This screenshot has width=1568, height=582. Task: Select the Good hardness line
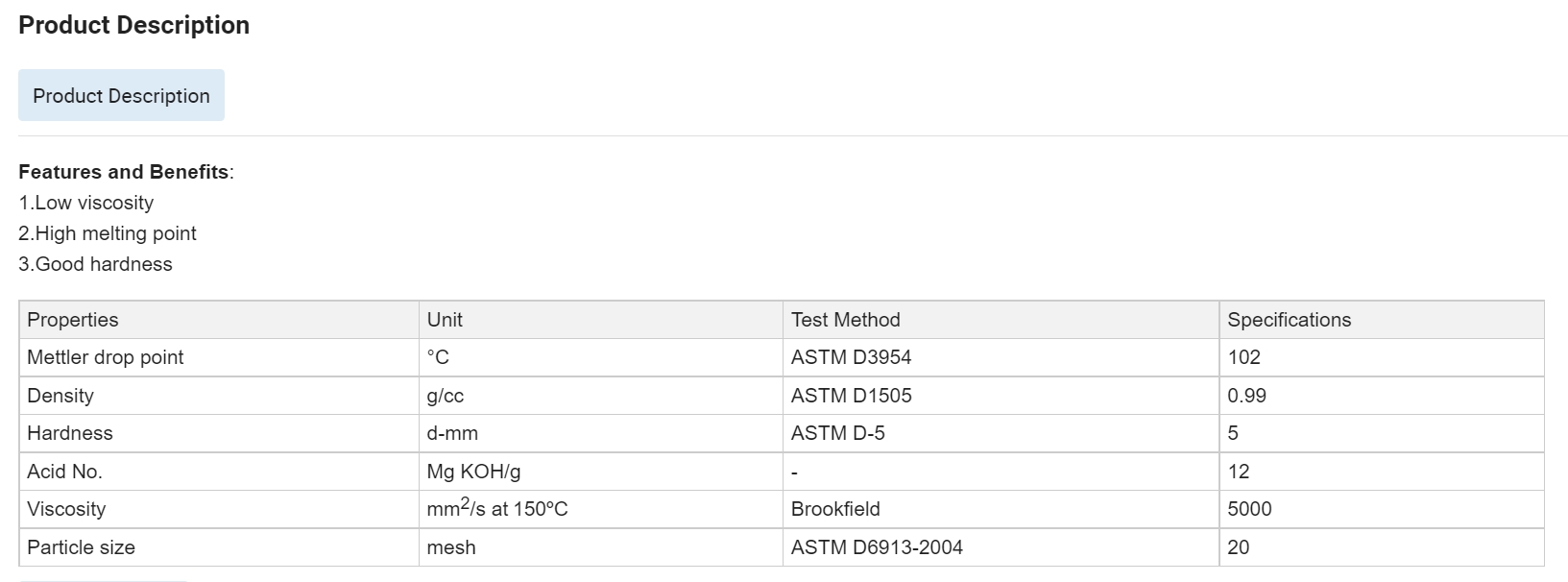click(96, 264)
